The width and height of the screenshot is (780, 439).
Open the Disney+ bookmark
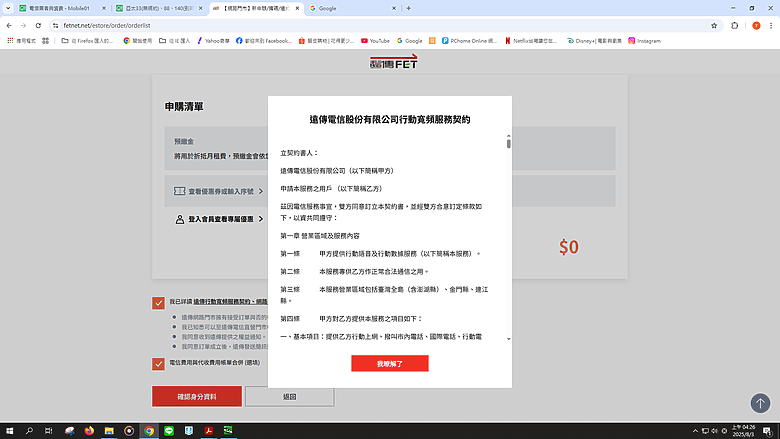[594, 41]
